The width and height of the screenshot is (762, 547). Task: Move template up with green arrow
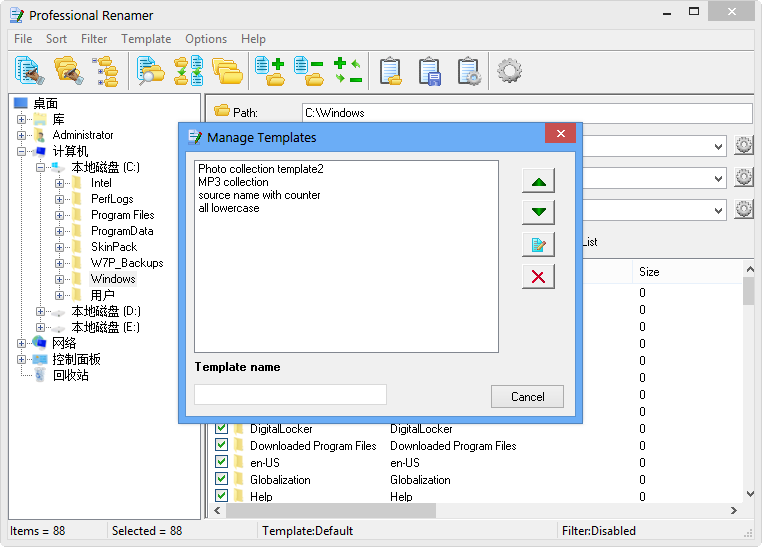538,181
